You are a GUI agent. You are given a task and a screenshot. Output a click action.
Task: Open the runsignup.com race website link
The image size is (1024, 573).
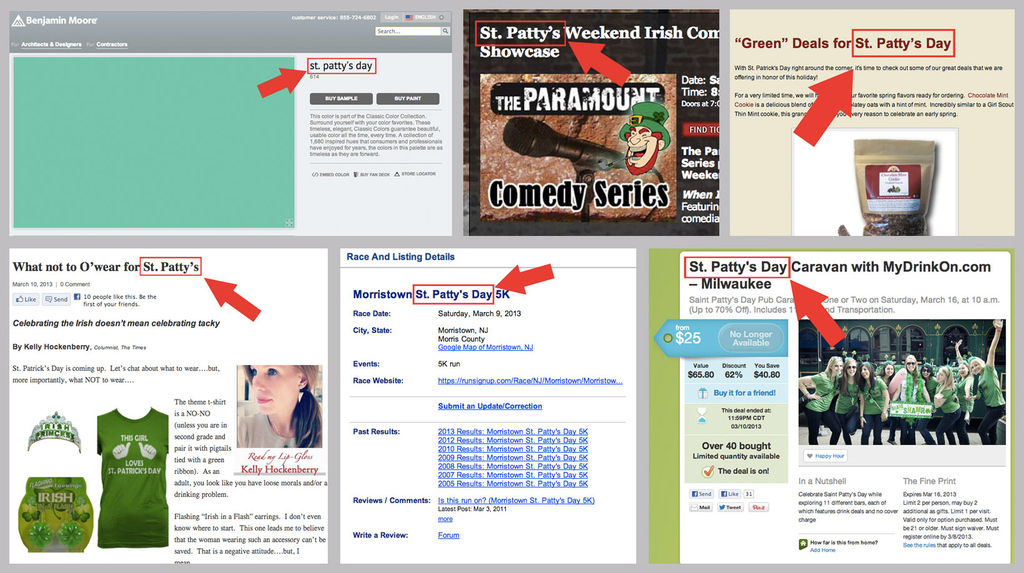tap(530, 381)
